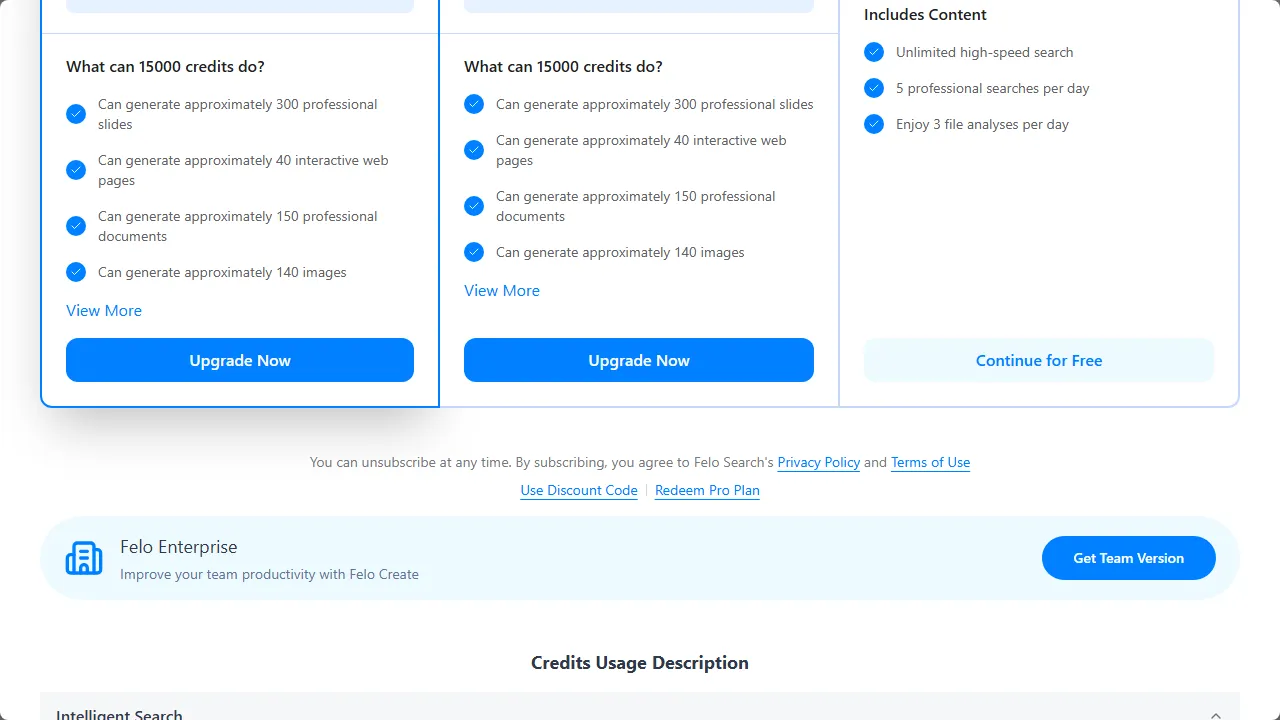This screenshot has width=1280, height=720.
Task: Open the Privacy Policy link
Action: (819, 462)
